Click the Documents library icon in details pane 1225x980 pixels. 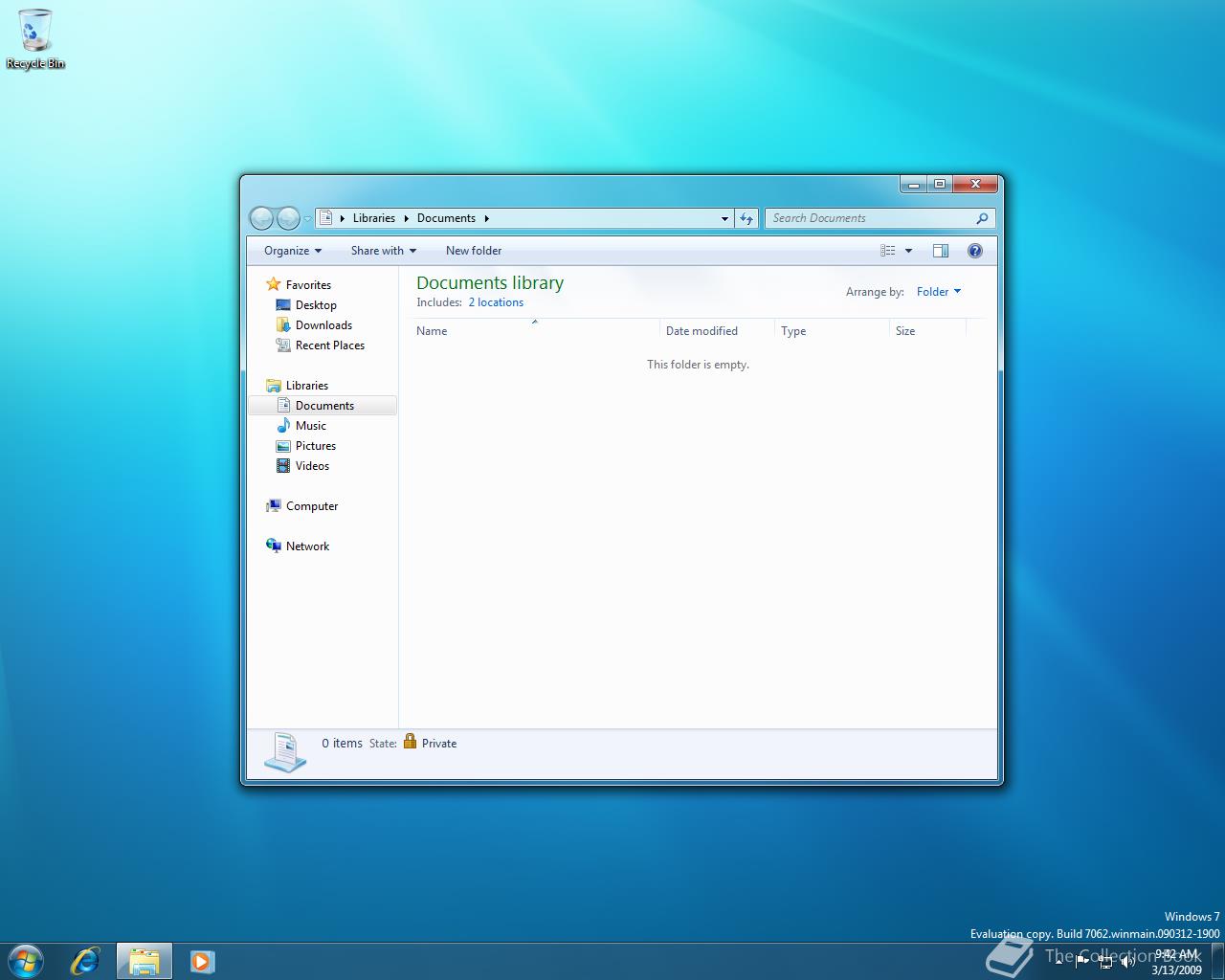pyautogui.click(x=284, y=751)
